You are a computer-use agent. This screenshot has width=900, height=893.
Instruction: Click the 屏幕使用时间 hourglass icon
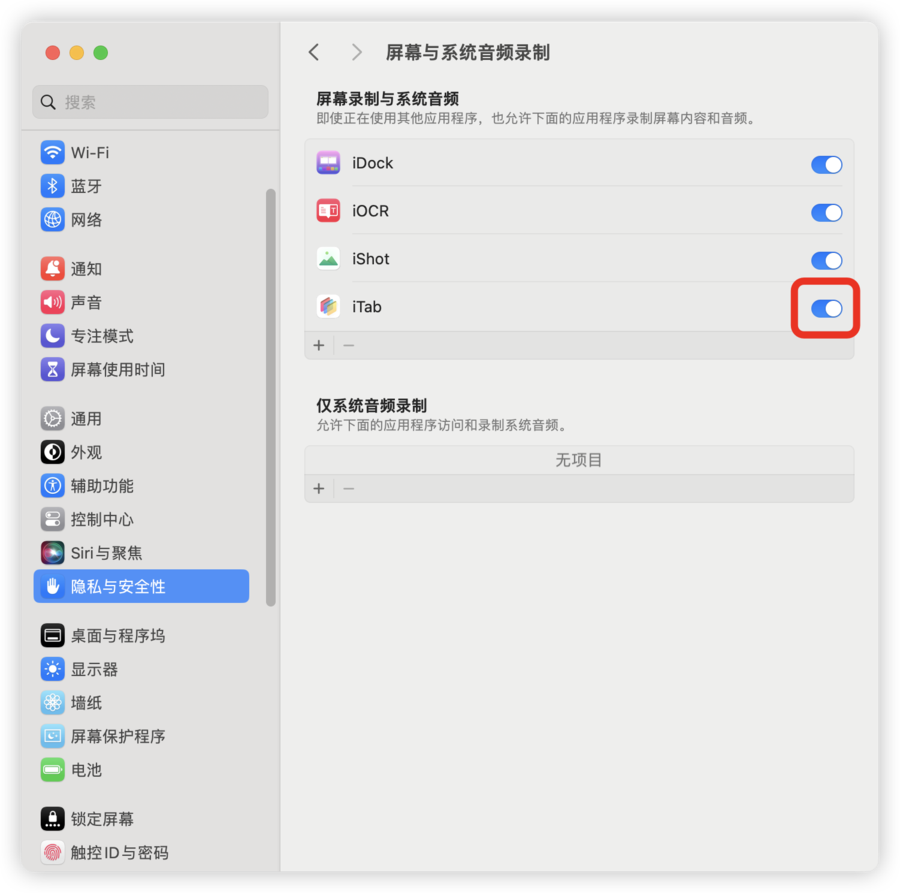(52, 369)
